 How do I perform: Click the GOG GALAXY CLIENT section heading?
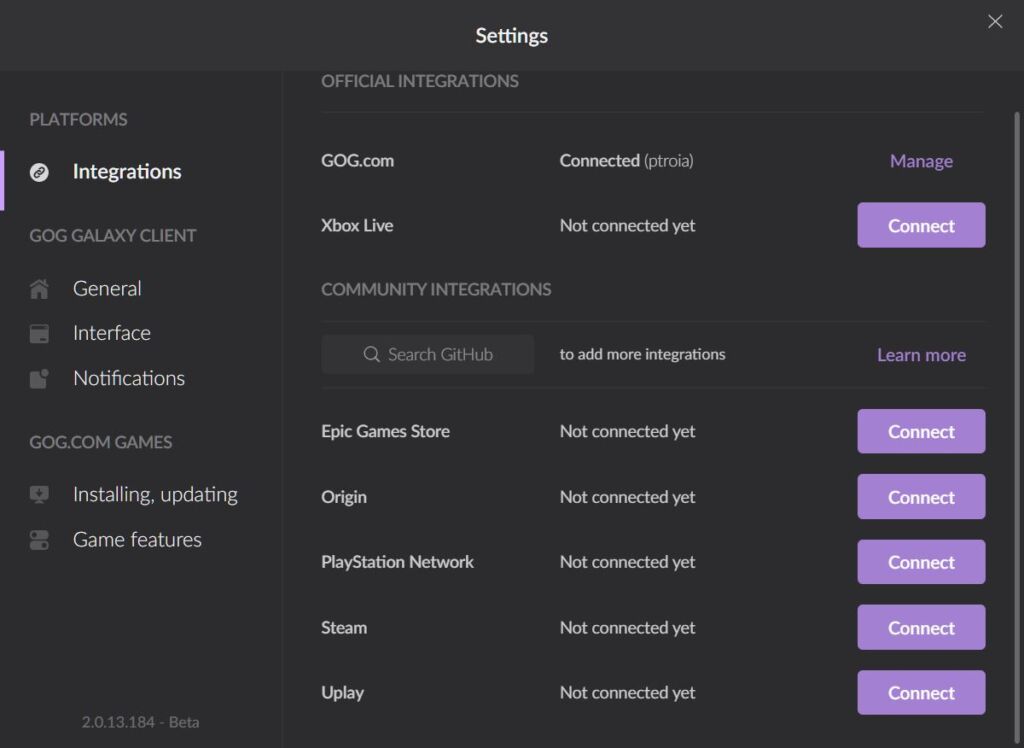coord(112,235)
